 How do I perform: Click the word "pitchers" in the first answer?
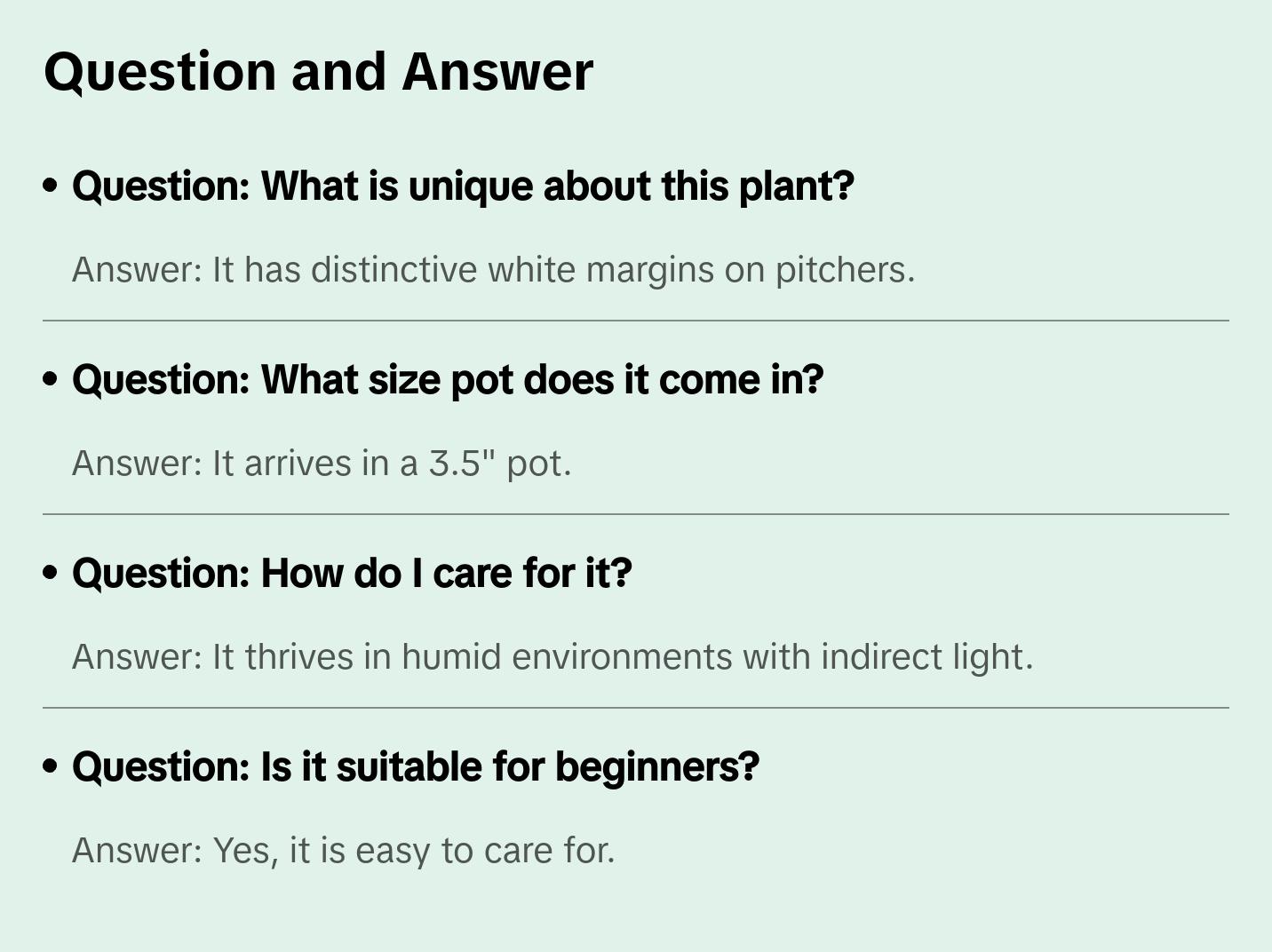click(x=844, y=270)
